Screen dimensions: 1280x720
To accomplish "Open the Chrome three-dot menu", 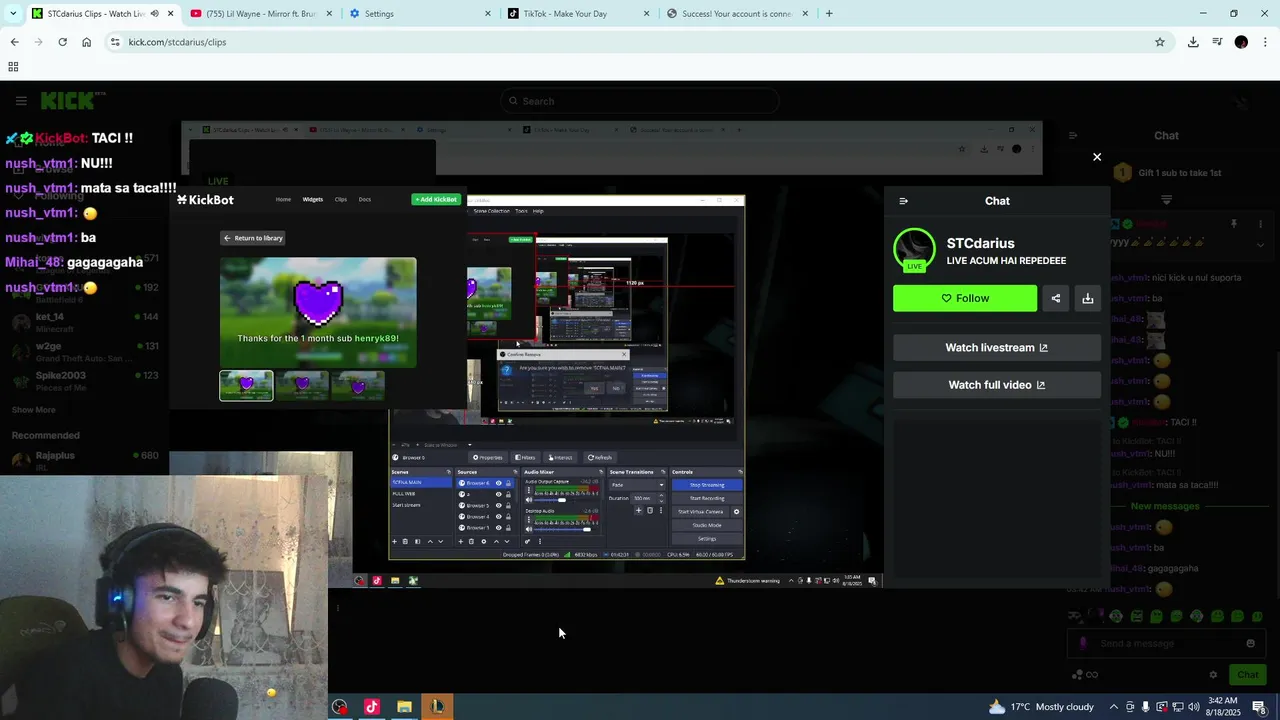I will point(1265,42).
